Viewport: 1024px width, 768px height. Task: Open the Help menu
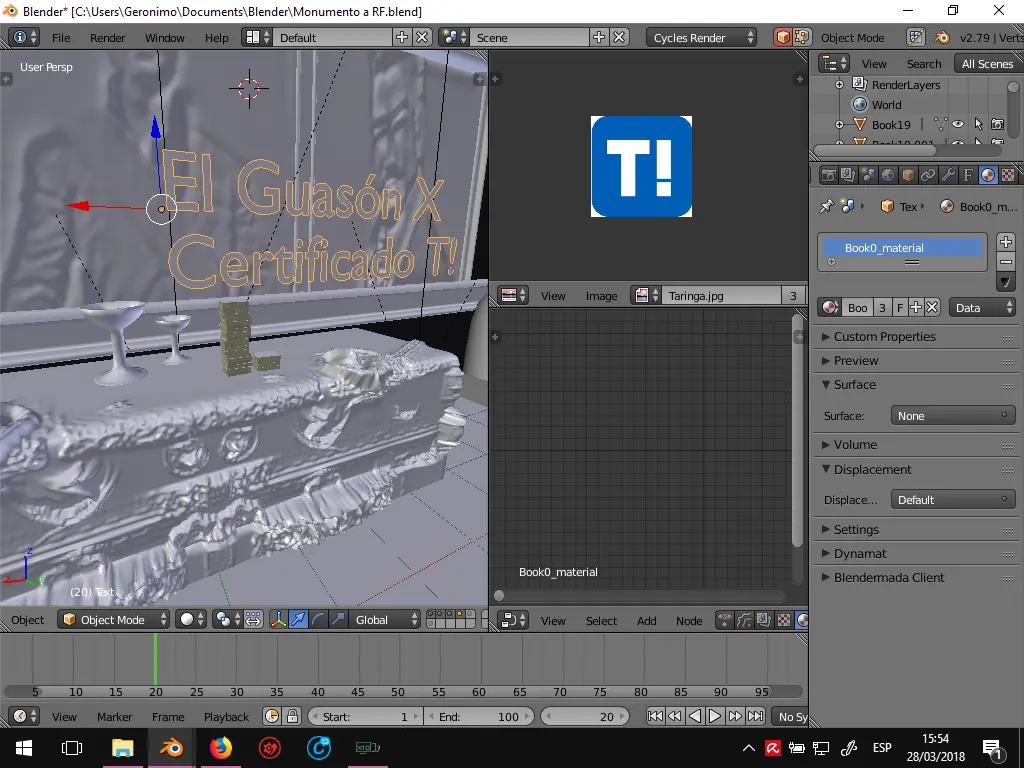point(217,38)
